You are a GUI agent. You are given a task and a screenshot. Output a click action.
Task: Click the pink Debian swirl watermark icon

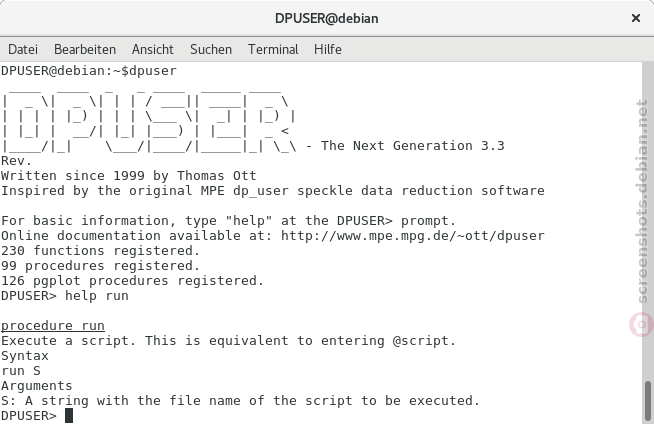(x=641, y=324)
